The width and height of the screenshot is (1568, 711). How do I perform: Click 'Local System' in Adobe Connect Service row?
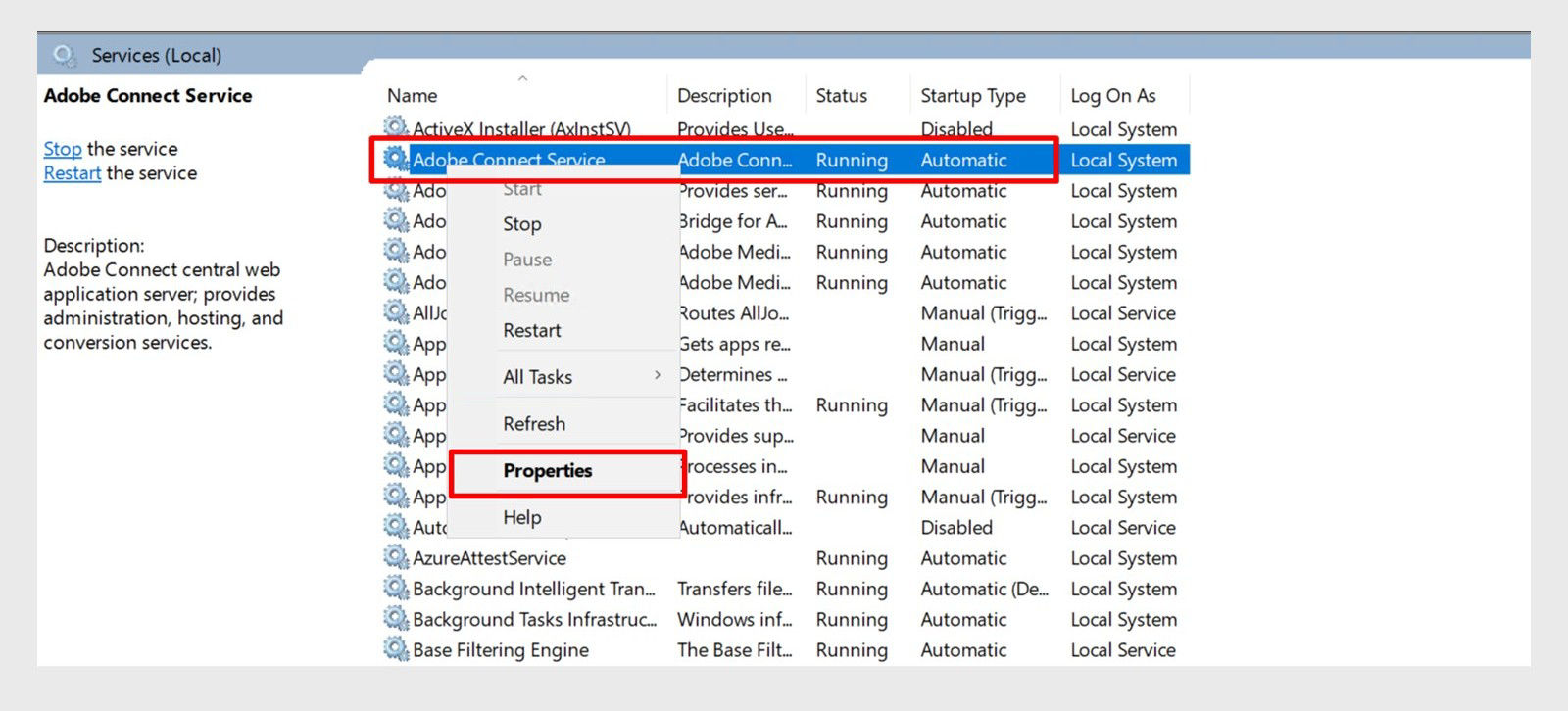click(1124, 161)
